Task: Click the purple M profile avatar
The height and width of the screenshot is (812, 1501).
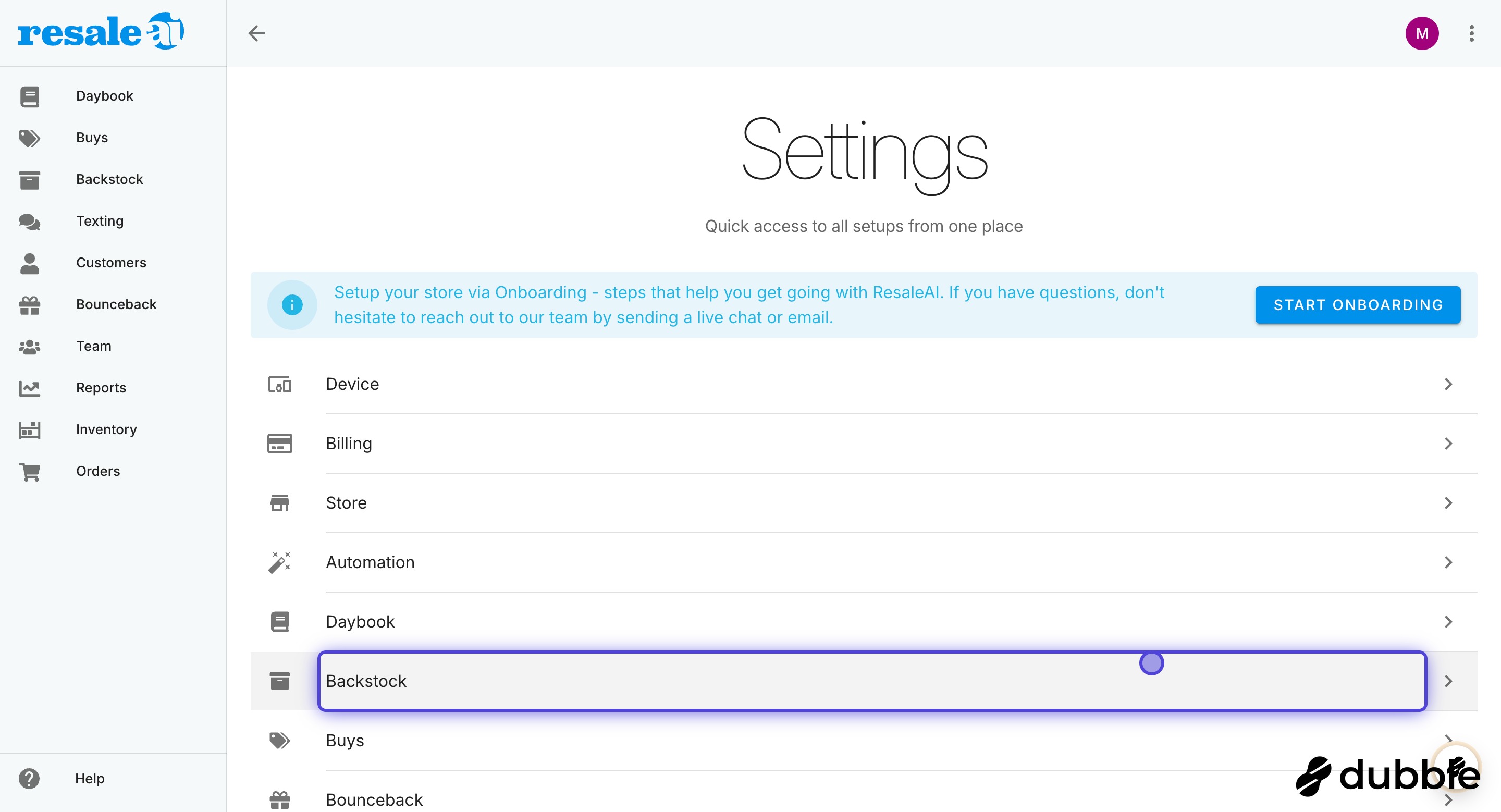Action: 1421,33
